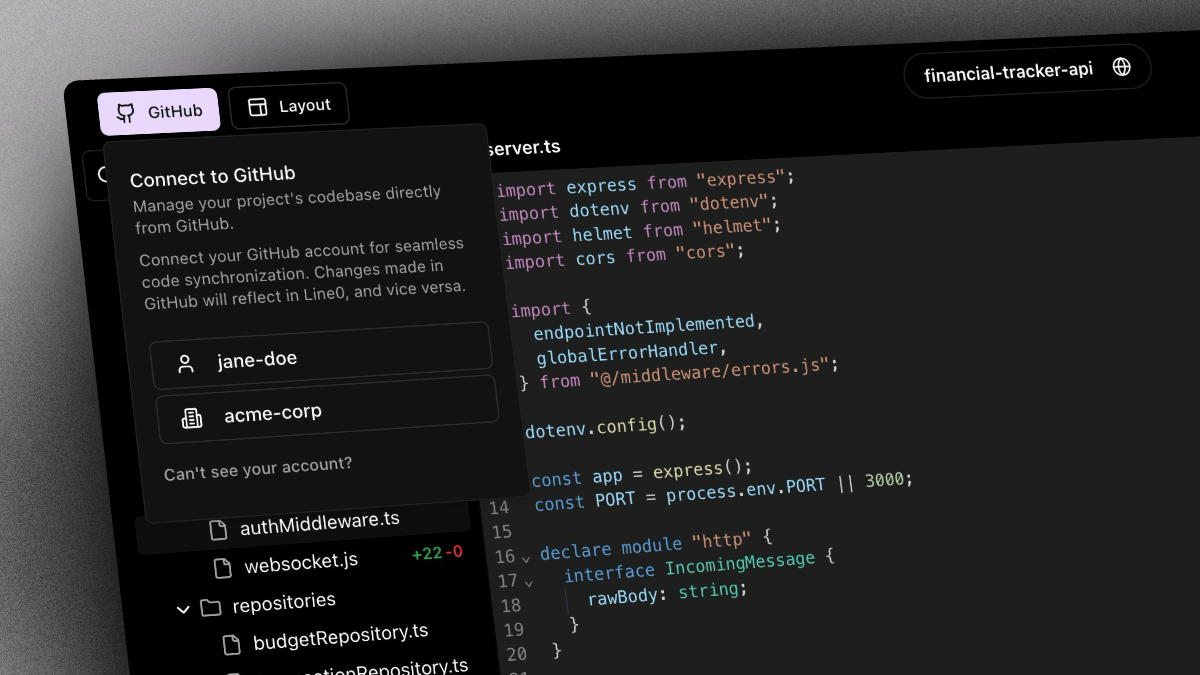Switch to the server.ts tab
The width and height of the screenshot is (1200, 675).
point(523,148)
